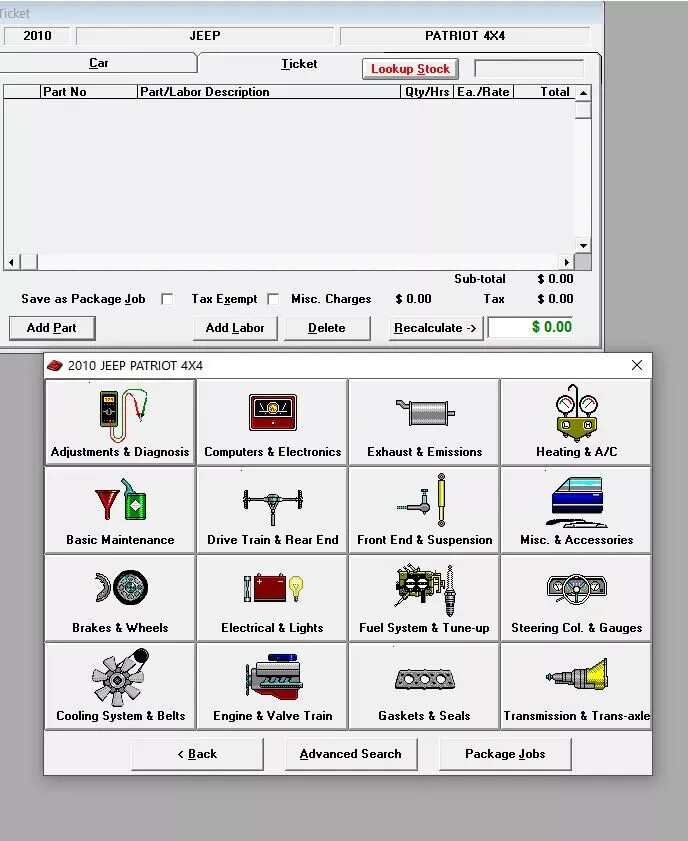
Task: Click the horizontal scrollbar thumb
Action: (x=29, y=262)
